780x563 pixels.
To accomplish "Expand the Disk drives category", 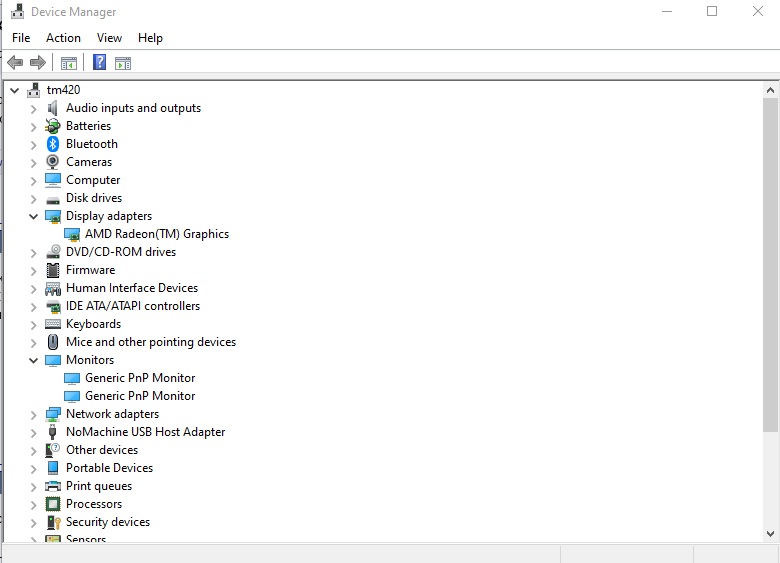I will tap(33, 199).
